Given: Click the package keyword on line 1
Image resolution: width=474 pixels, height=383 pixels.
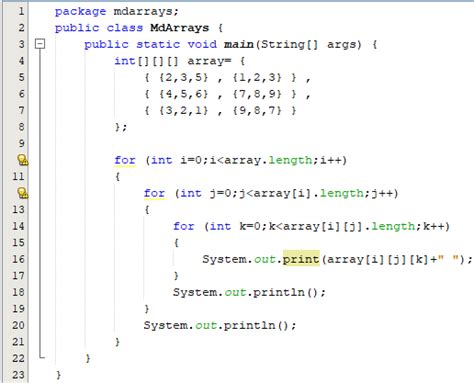Looking at the screenshot, I should pyautogui.click(x=80, y=12).
